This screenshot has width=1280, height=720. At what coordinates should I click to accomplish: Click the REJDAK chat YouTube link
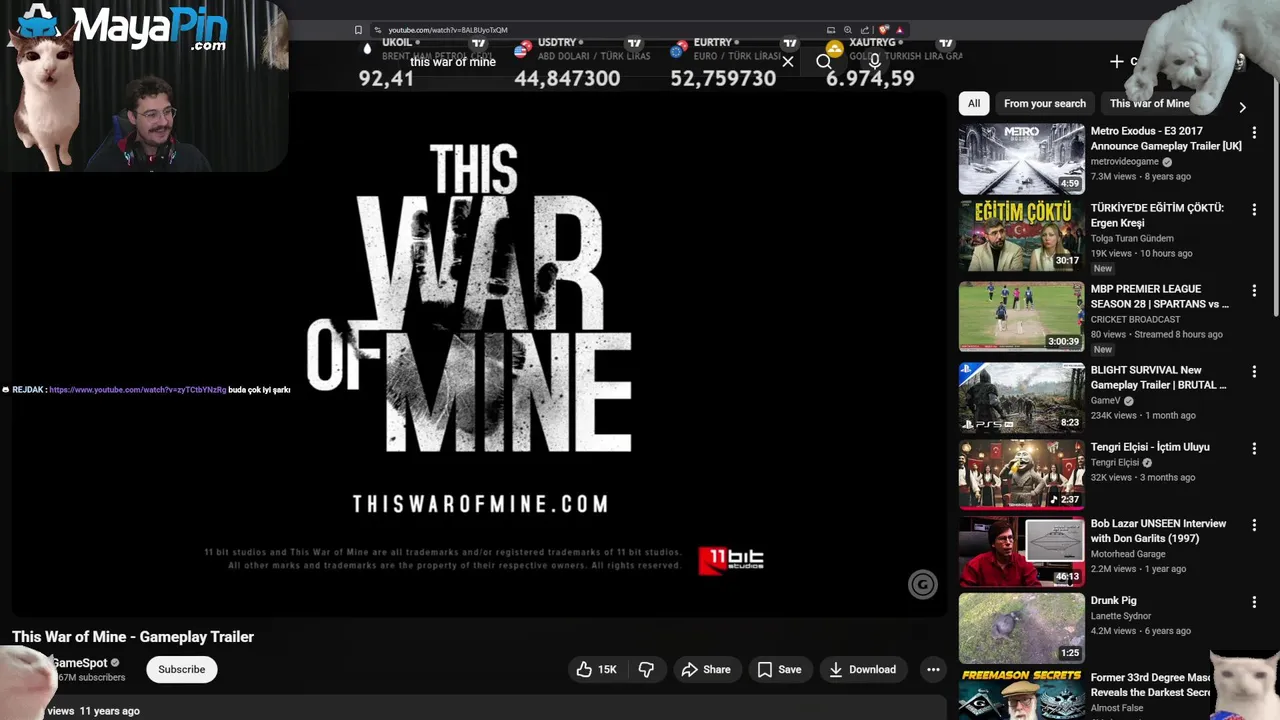[x=138, y=390]
